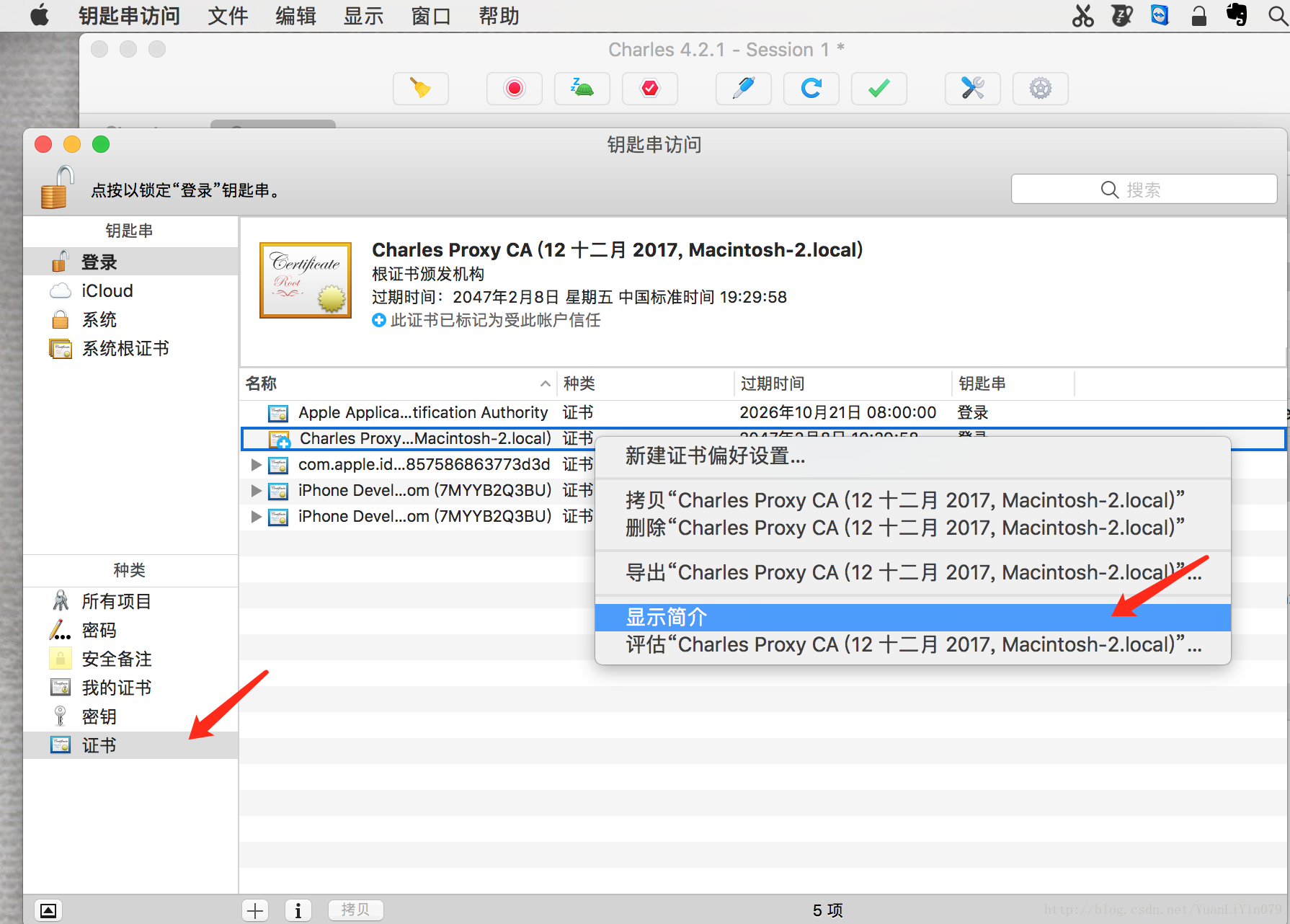Click the info 'i' button
1290x924 pixels.
click(x=298, y=910)
